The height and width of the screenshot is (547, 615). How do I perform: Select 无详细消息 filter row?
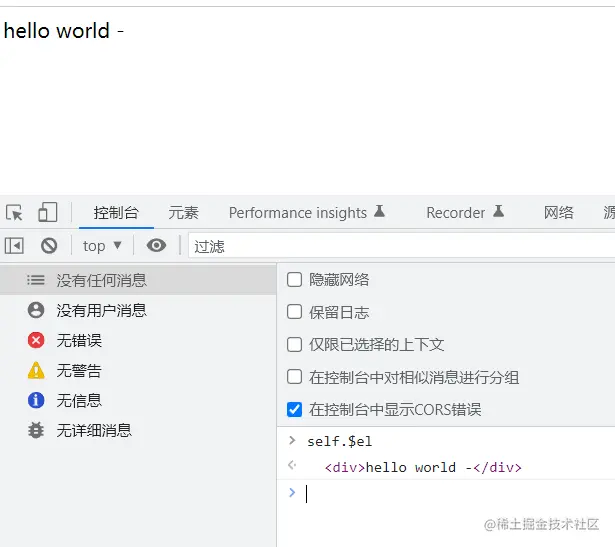click(138, 430)
